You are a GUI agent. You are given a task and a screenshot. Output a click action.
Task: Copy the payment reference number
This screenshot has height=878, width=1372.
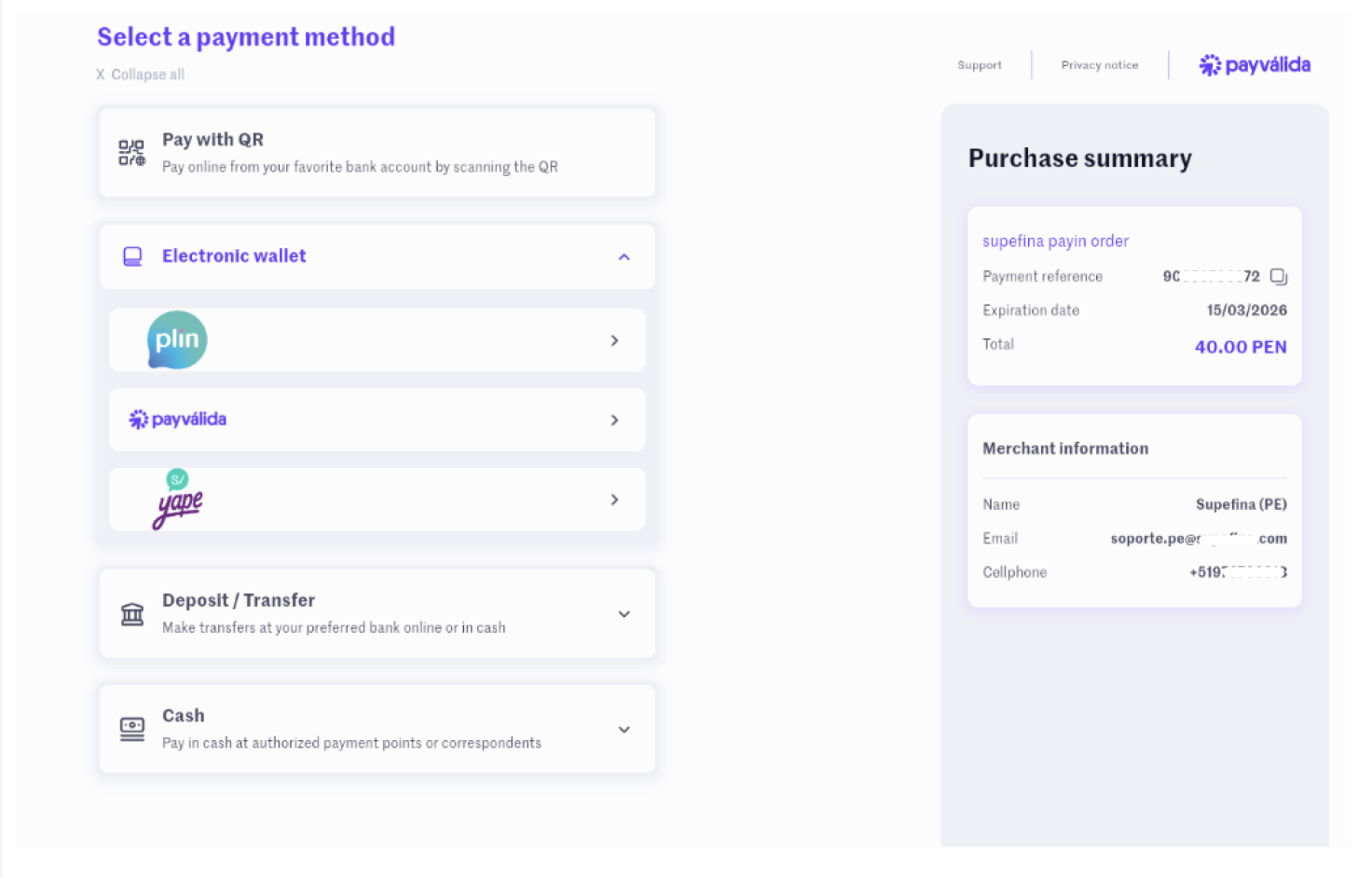click(1278, 277)
